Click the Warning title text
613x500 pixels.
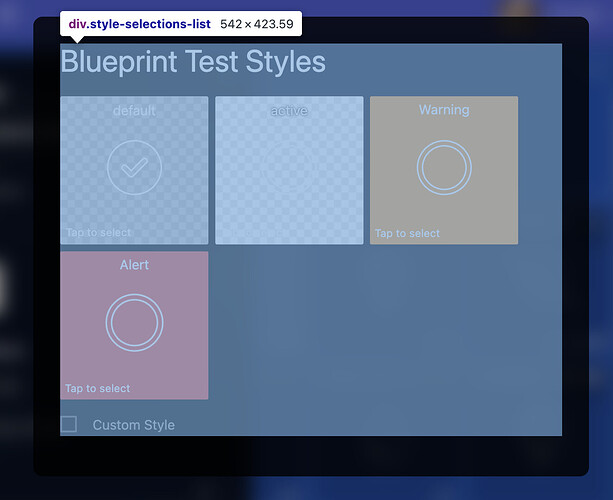(x=444, y=110)
